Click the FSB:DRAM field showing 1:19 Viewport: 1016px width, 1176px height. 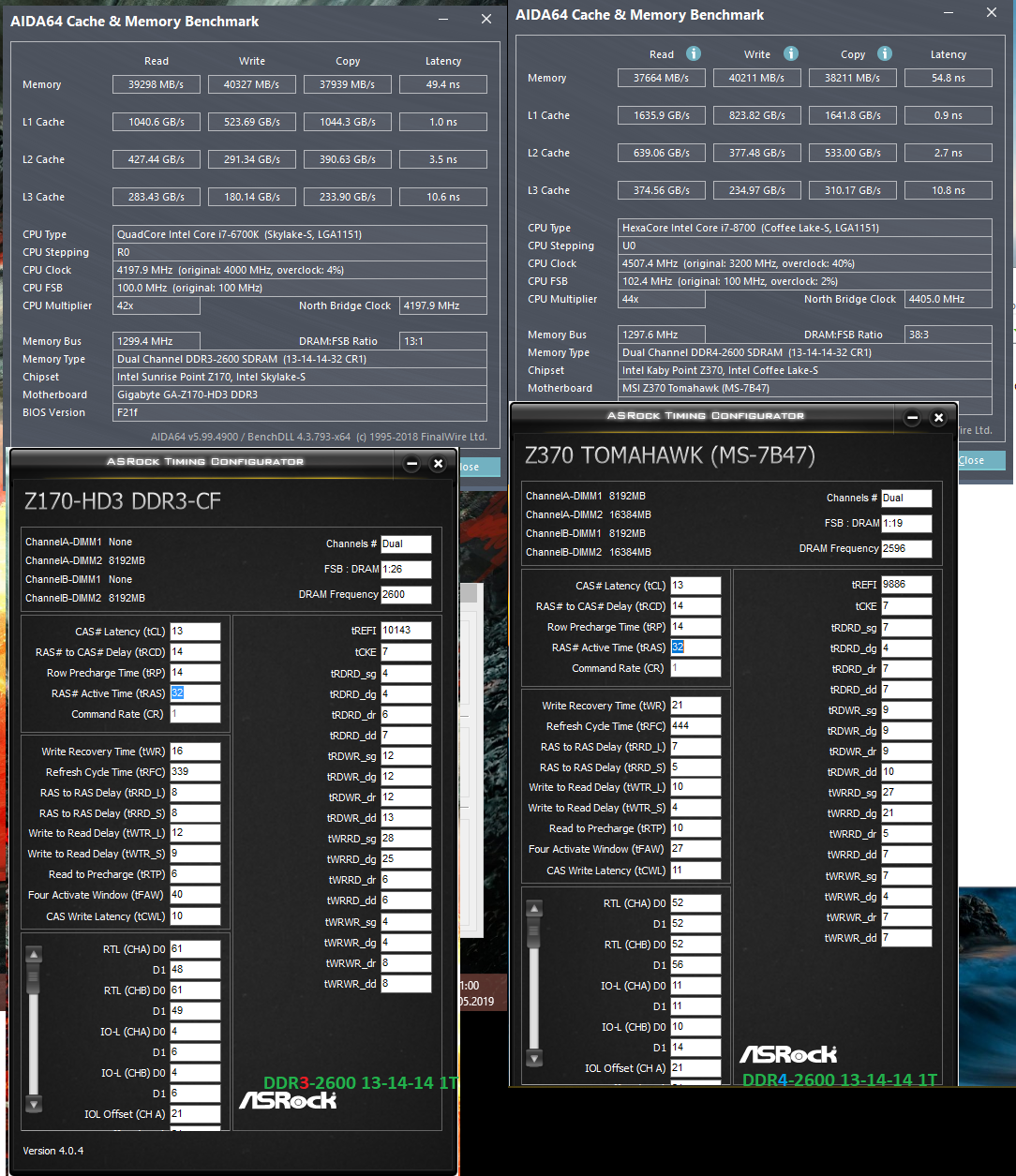tap(906, 523)
